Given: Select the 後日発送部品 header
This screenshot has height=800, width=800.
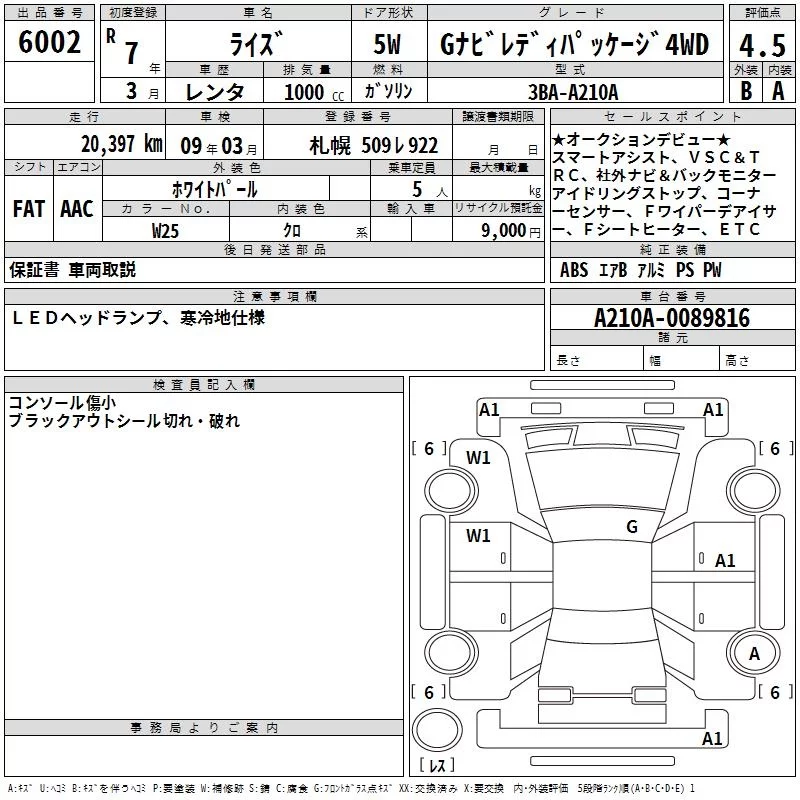Looking at the screenshot, I should pos(274,249).
